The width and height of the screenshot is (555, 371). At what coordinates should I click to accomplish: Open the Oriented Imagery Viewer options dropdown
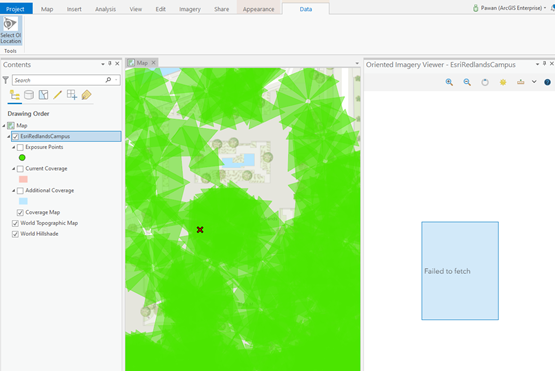[537, 64]
